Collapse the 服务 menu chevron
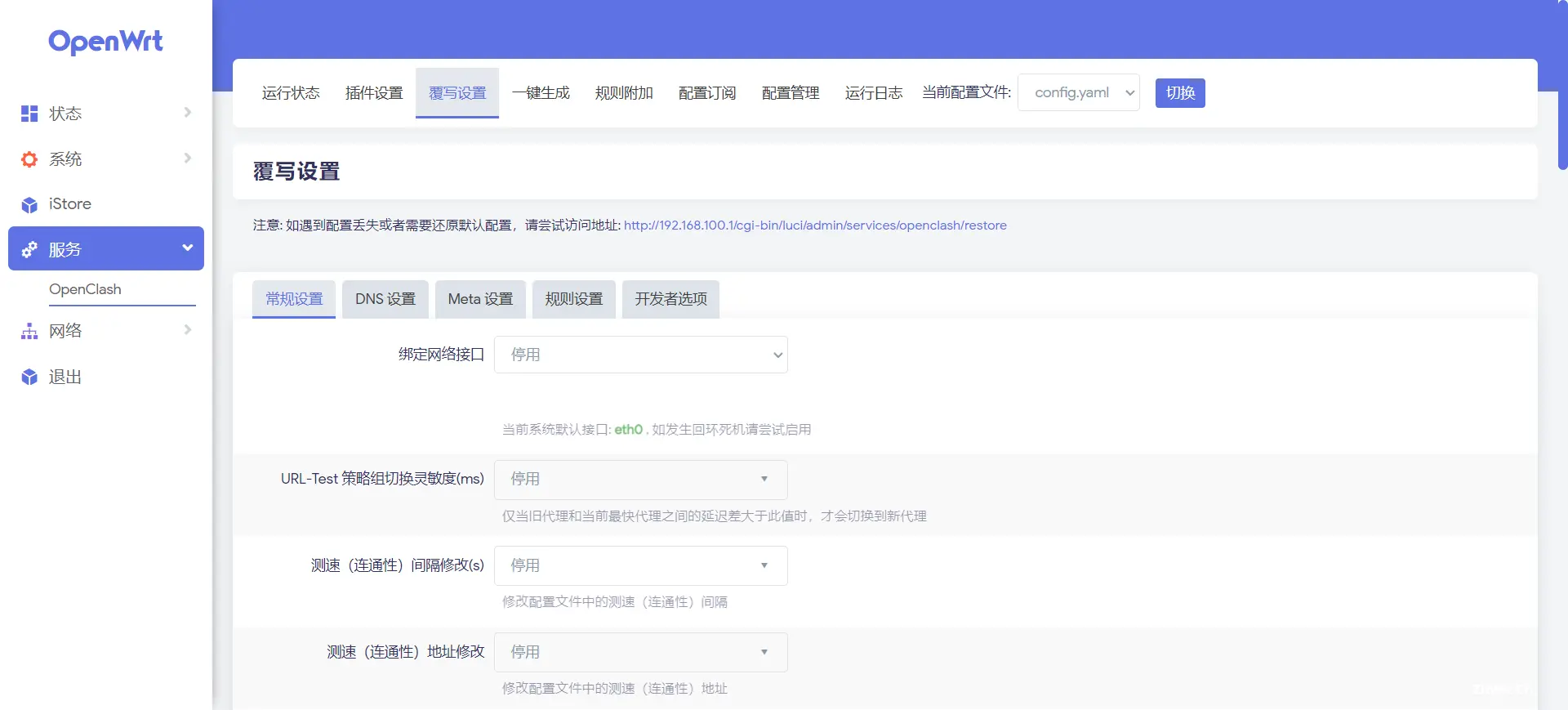 pos(188,248)
